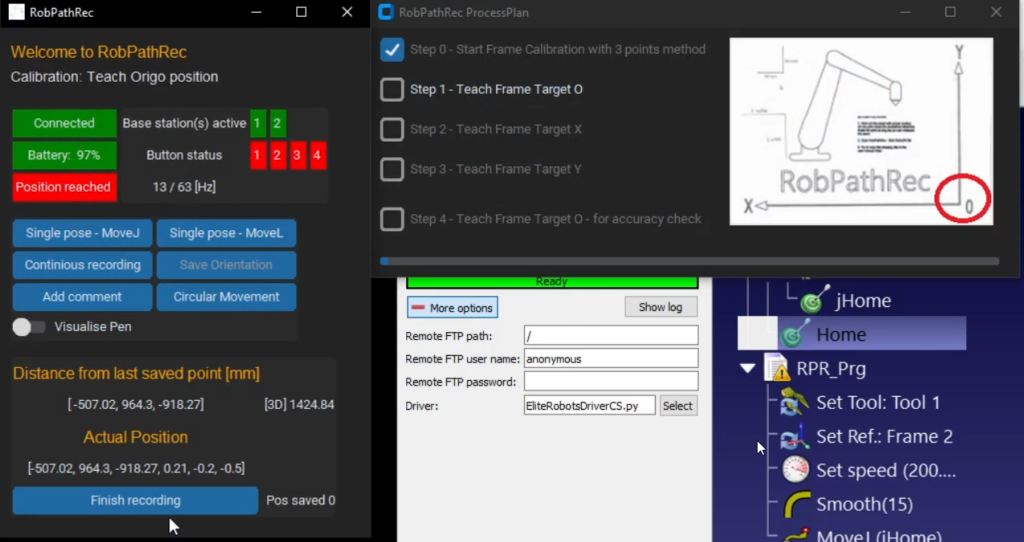Click Add comment button
This screenshot has height=542, width=1024.
pyautogui.click(x=82, y=296)
